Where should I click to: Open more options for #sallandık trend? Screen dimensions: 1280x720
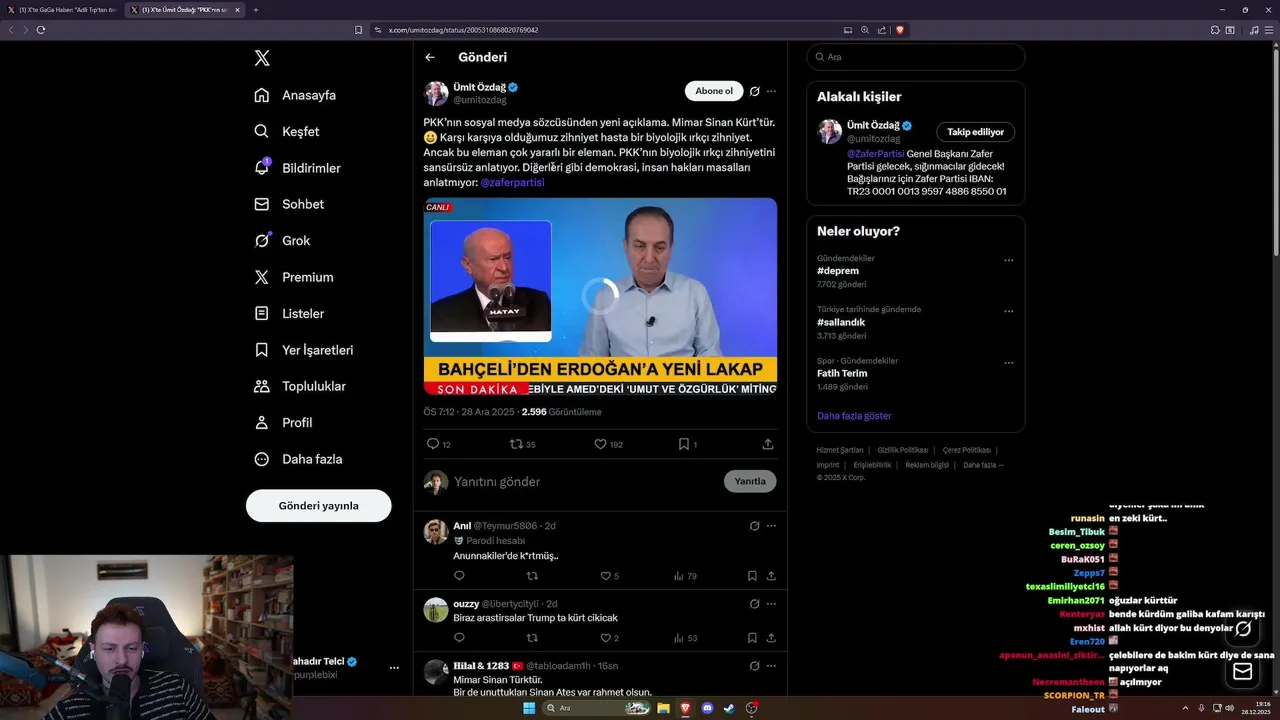point(1008,312)
